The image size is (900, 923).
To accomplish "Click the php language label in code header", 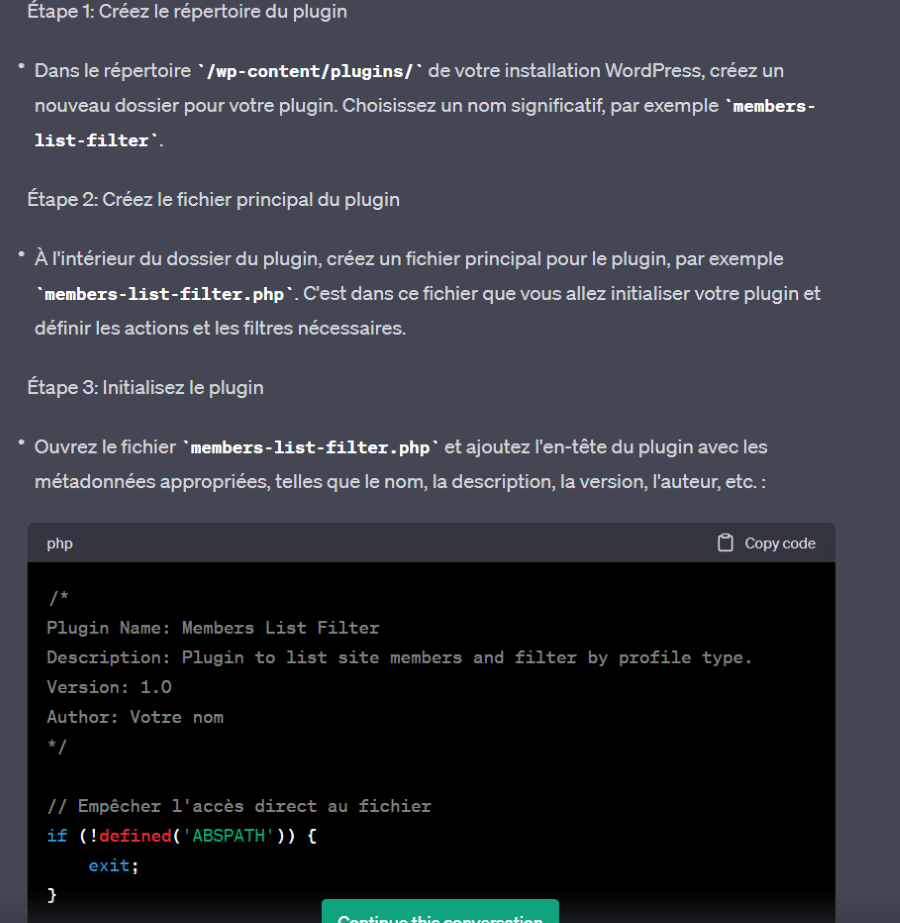I will coord(59,543).
